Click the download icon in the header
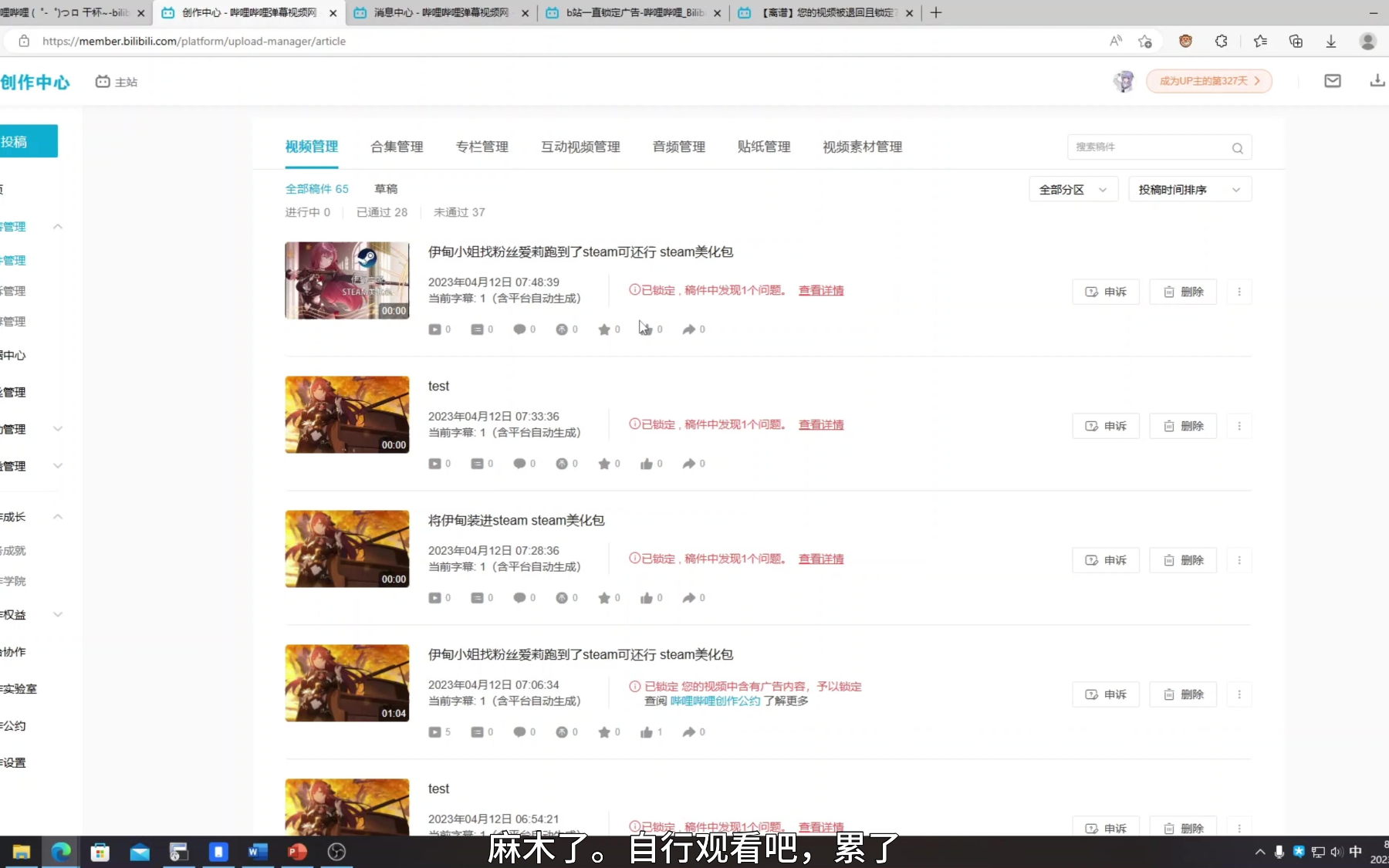Image resolution: width=1389 pixels, height=868 pixels. [1377, 81]
